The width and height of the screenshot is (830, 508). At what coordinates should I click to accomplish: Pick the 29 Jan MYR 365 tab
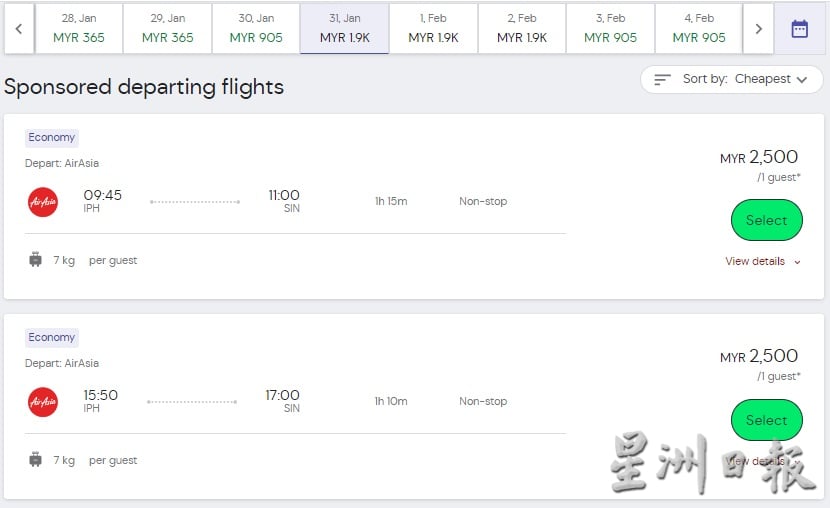[167, 29]
